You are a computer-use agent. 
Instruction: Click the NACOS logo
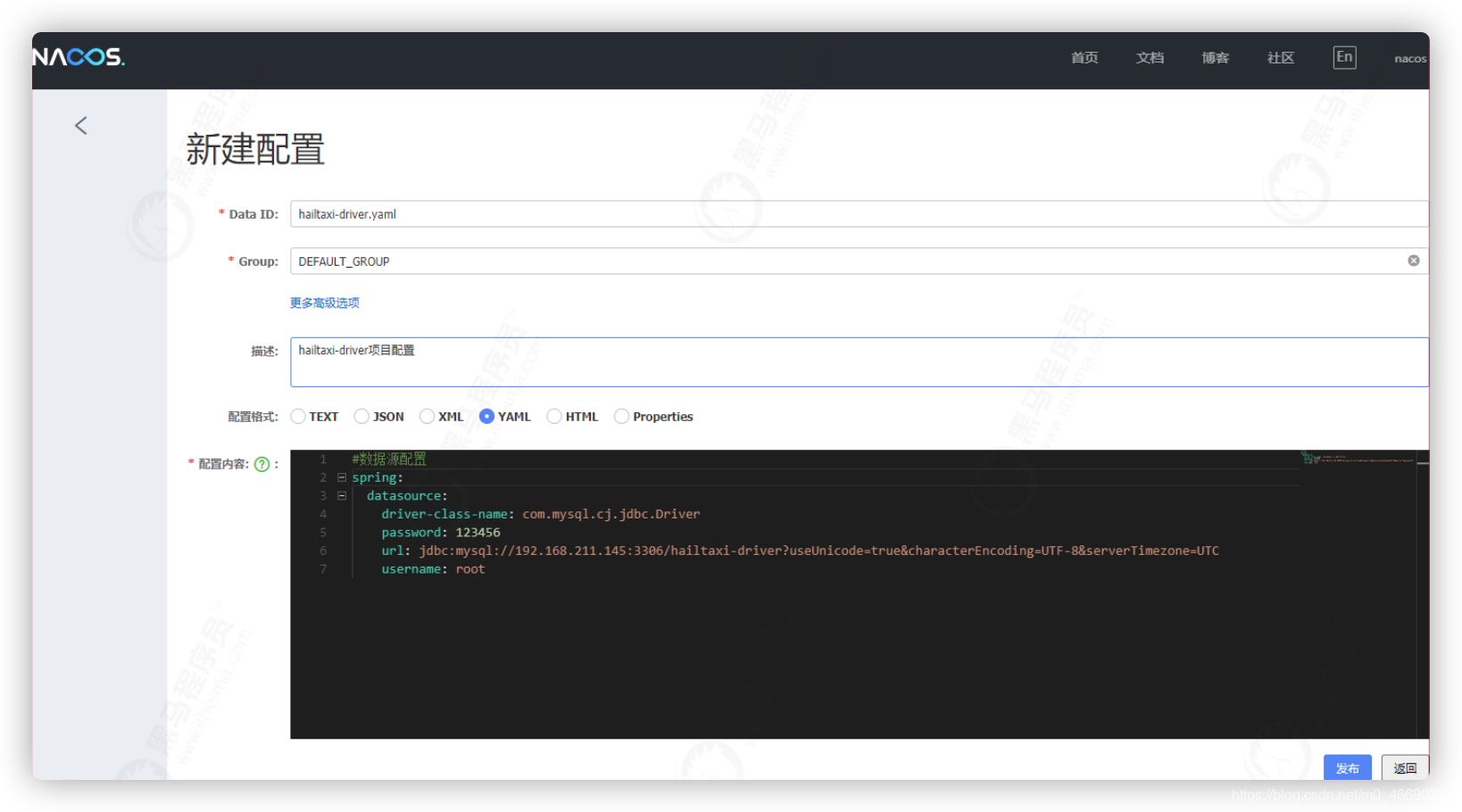tap(79, 57)
